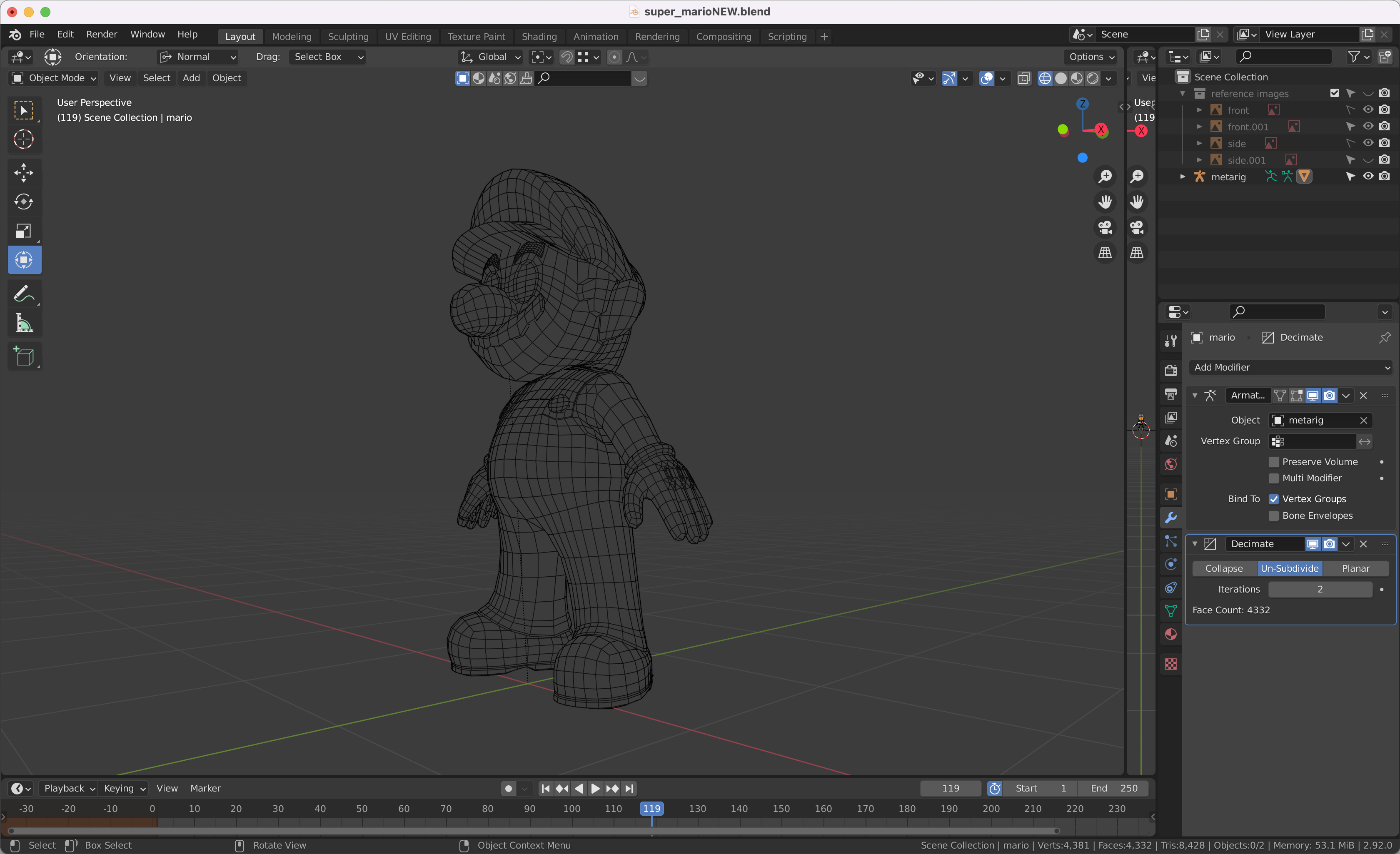Enable Preserve Volume checkbox
Screen dimensions: 1400x854
click(1274, 462)
